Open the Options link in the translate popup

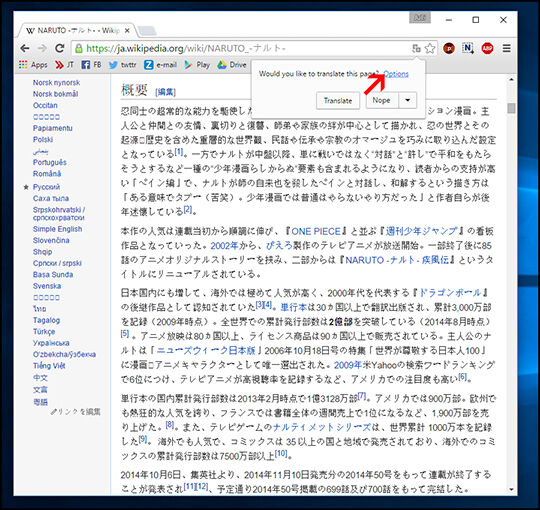click(x=396, y=74)
